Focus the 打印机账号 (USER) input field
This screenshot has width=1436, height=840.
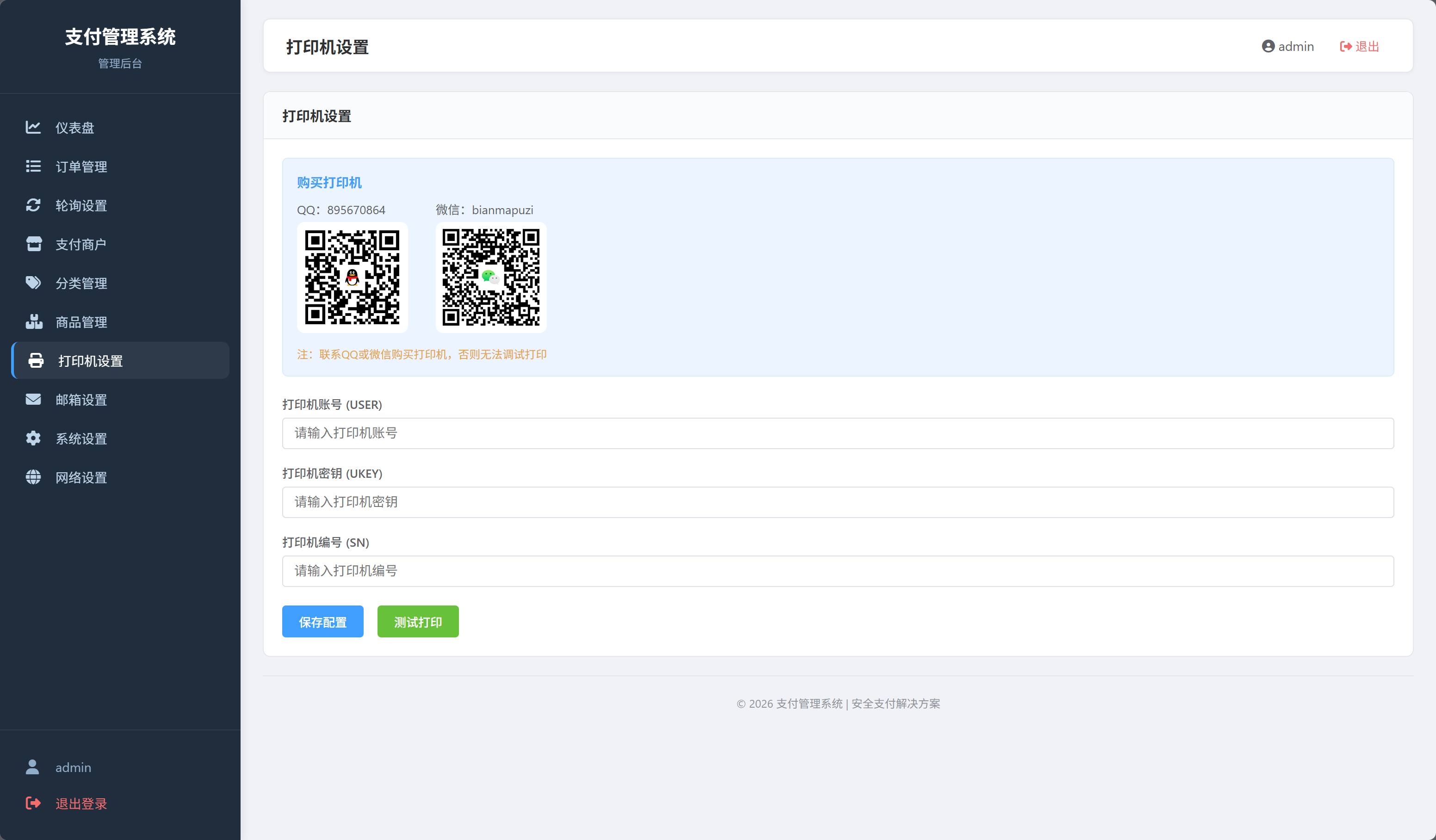(838, 433)
